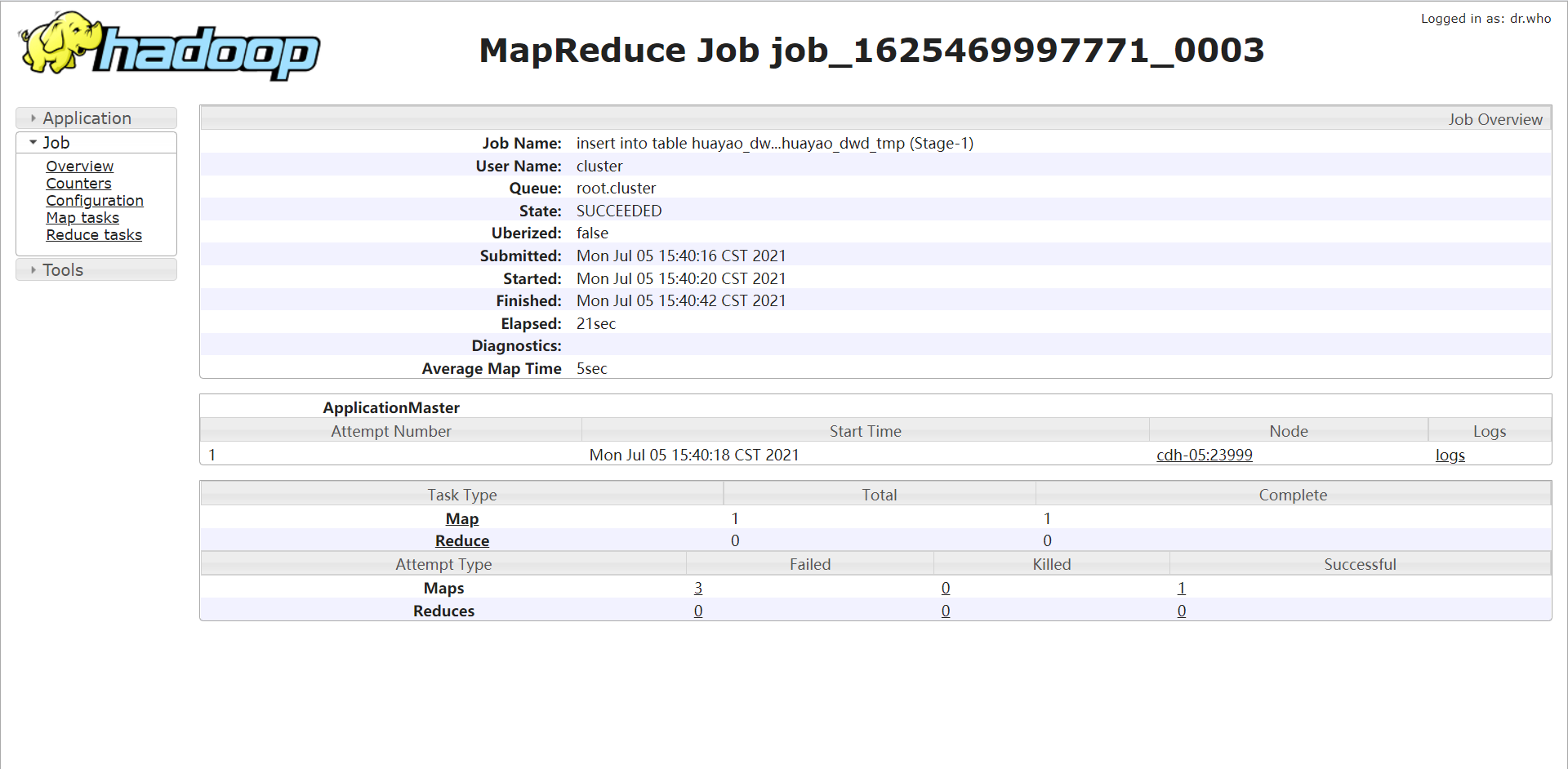
Task: Click the Job Overview header label
Action: click(x=1495, y=119)
